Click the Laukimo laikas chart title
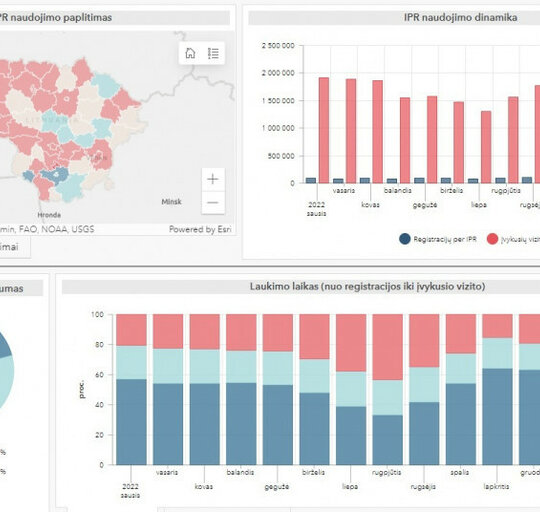The width and height of the screenshot is (540, 512). pos(367,286)
